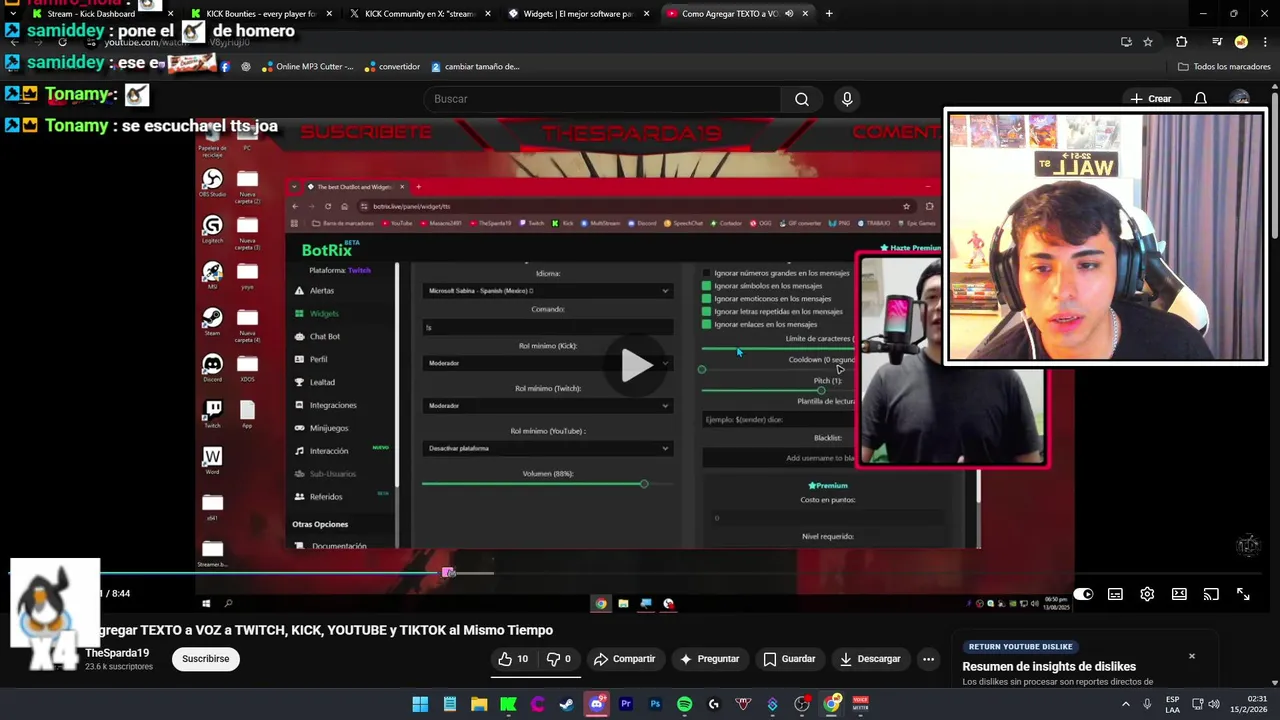Open Steam from the taskbar
This screenshot has width=1280, height=720.
click(567, 704)
